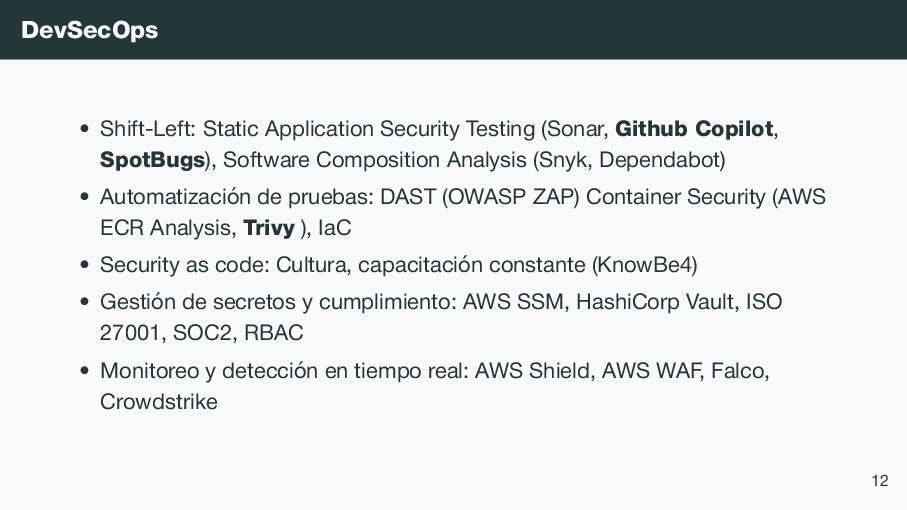Click the word Crowdstrike

pyautogui.click(x=159, y=401)
